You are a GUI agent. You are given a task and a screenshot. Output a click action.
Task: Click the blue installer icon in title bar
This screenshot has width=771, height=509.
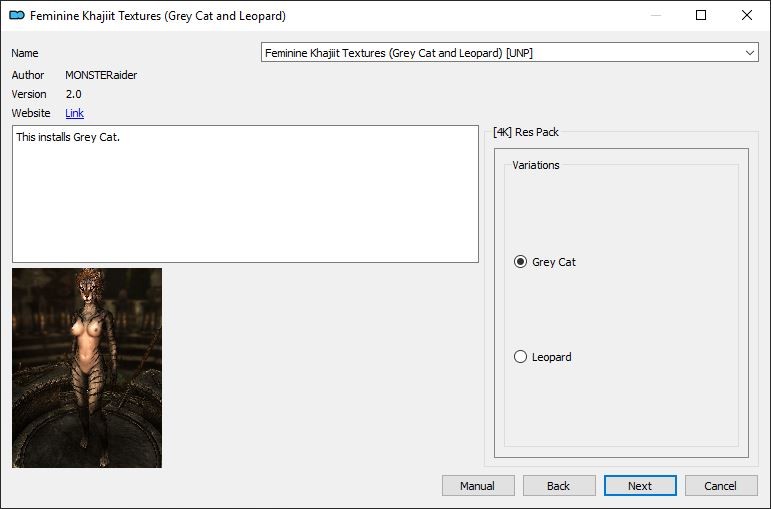(17, 15)
